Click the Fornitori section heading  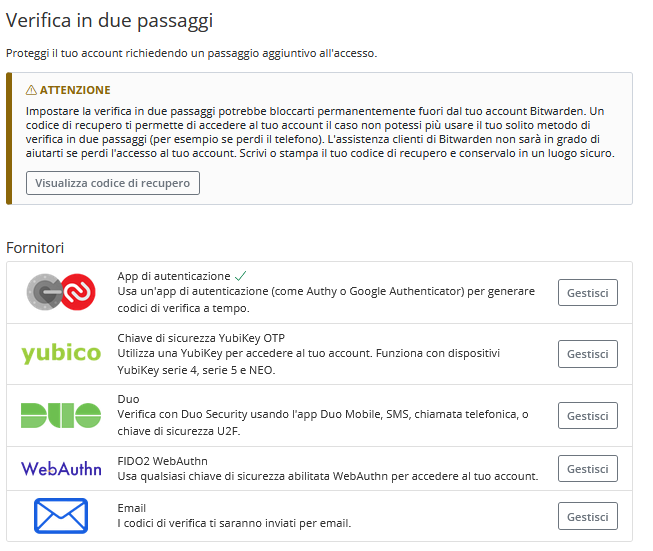tap(35, 247)
